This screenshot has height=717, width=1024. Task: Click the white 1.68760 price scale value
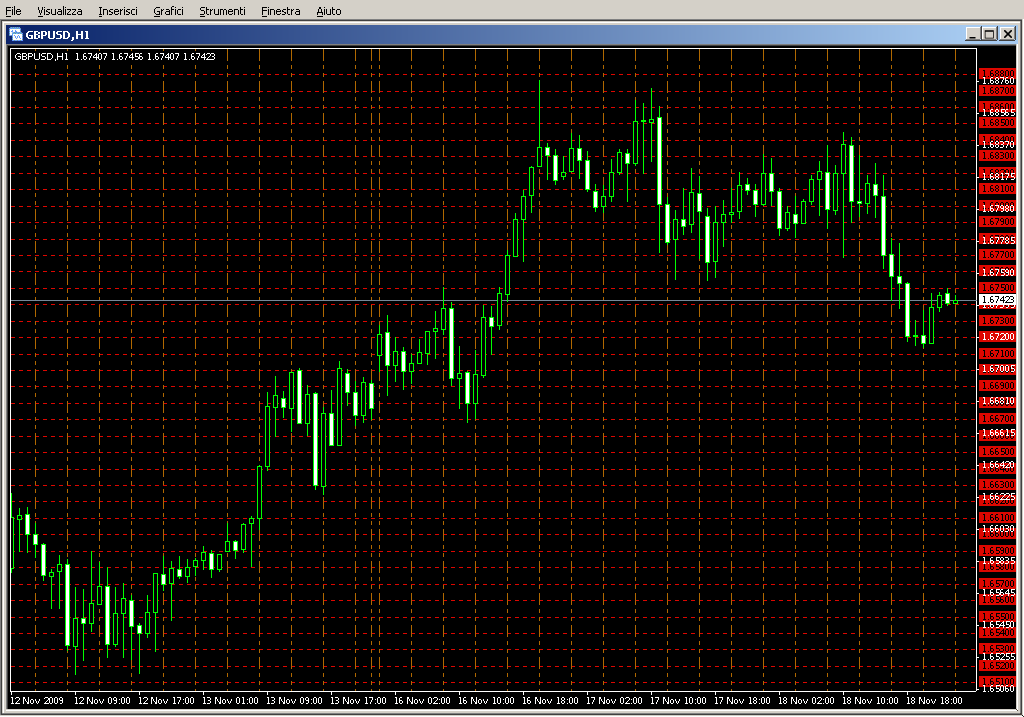pyautogui.click(x=998, y=80)
